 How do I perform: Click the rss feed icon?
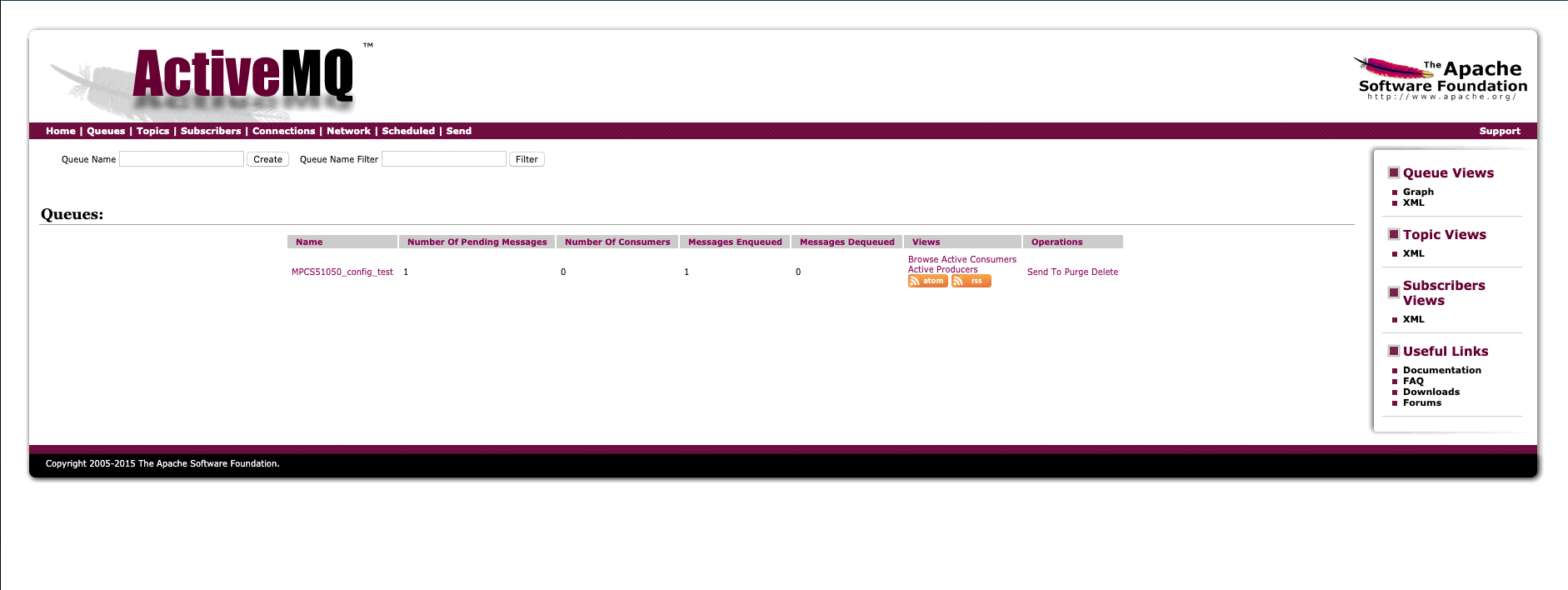click(971, 282)
